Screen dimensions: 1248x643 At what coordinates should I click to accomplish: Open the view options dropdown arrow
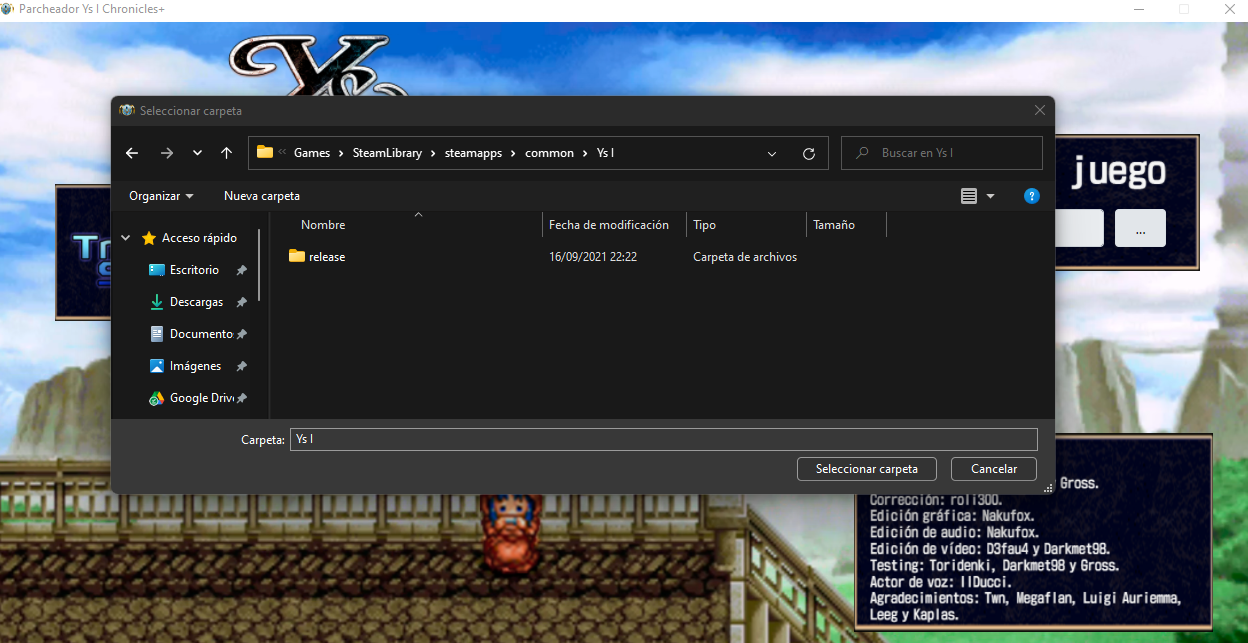990,196
